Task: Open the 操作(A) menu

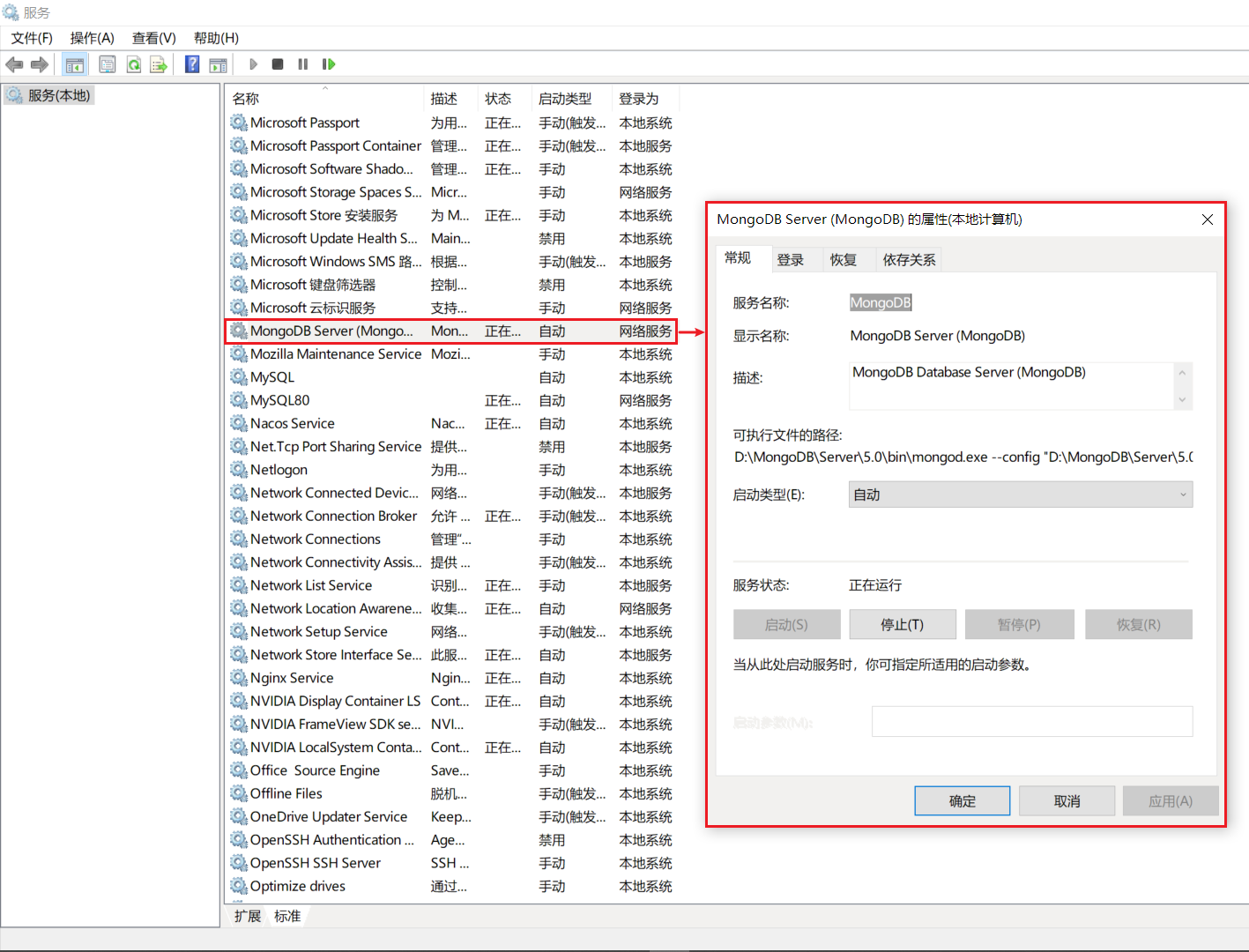Action: pyautogui.click(x=93, y=38)
